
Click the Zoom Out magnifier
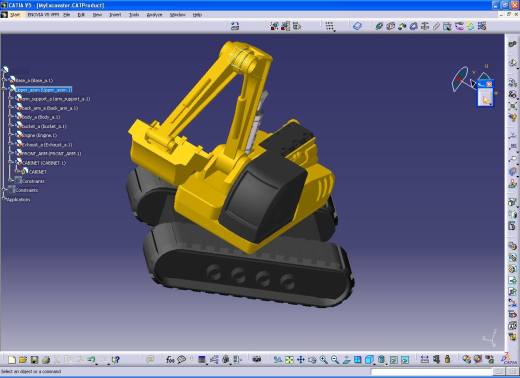335,360
